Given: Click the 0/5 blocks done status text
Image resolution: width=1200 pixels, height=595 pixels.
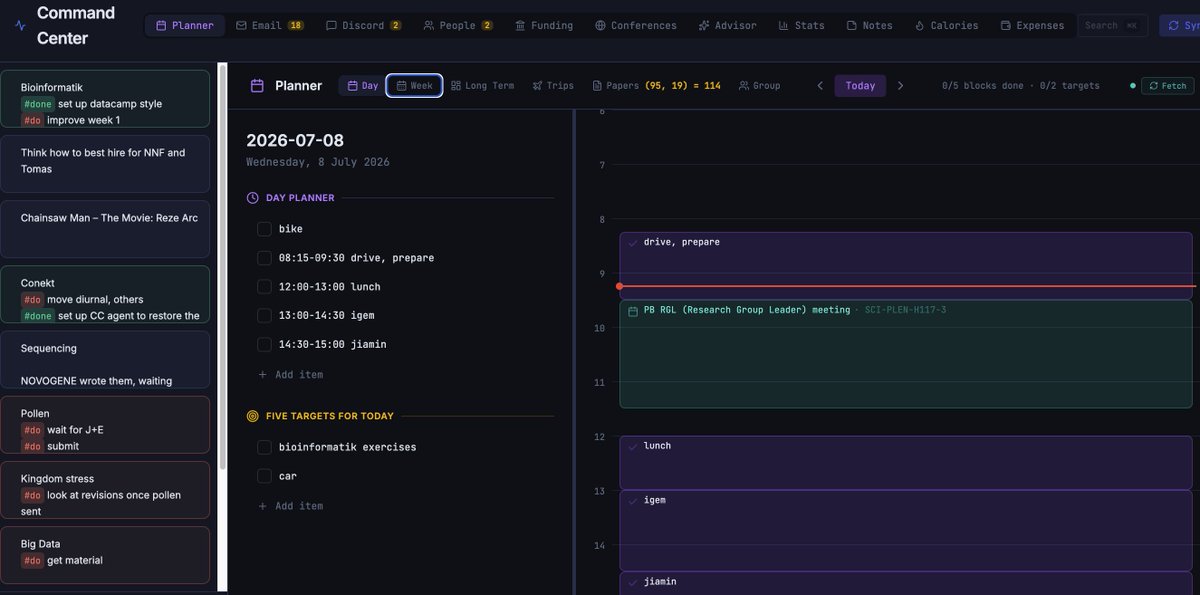Looking at the screenshot, I should click(x=983, y=86).
